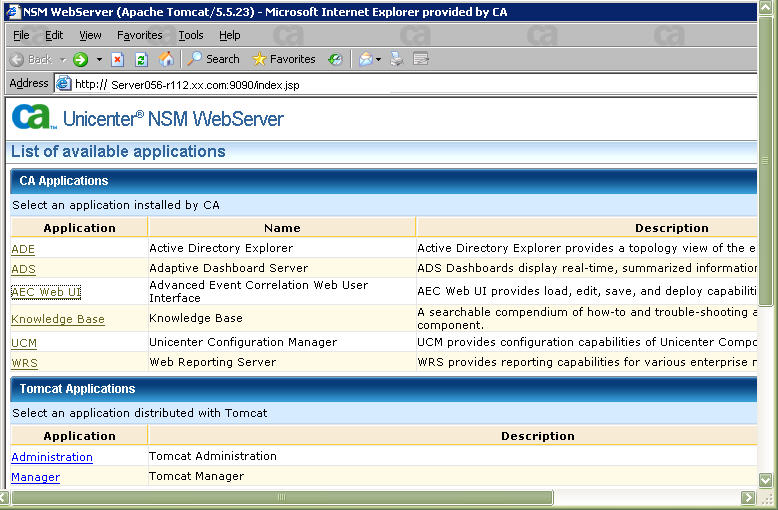Open the Knowledge Base link
Viewport: 778px width, 510px height.
(57, 319)
